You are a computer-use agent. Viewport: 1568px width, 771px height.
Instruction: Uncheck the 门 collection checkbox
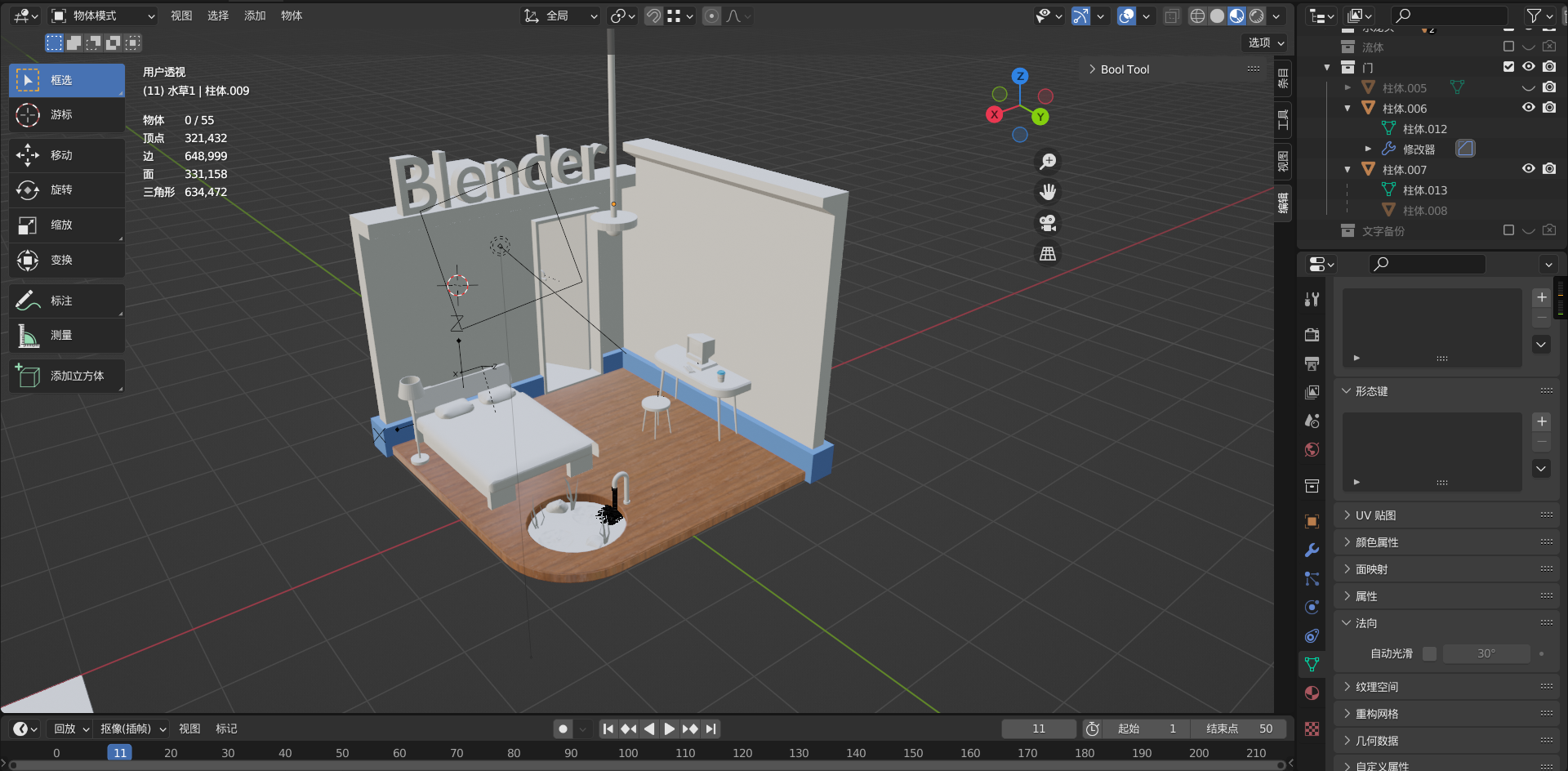[1508, 67]
